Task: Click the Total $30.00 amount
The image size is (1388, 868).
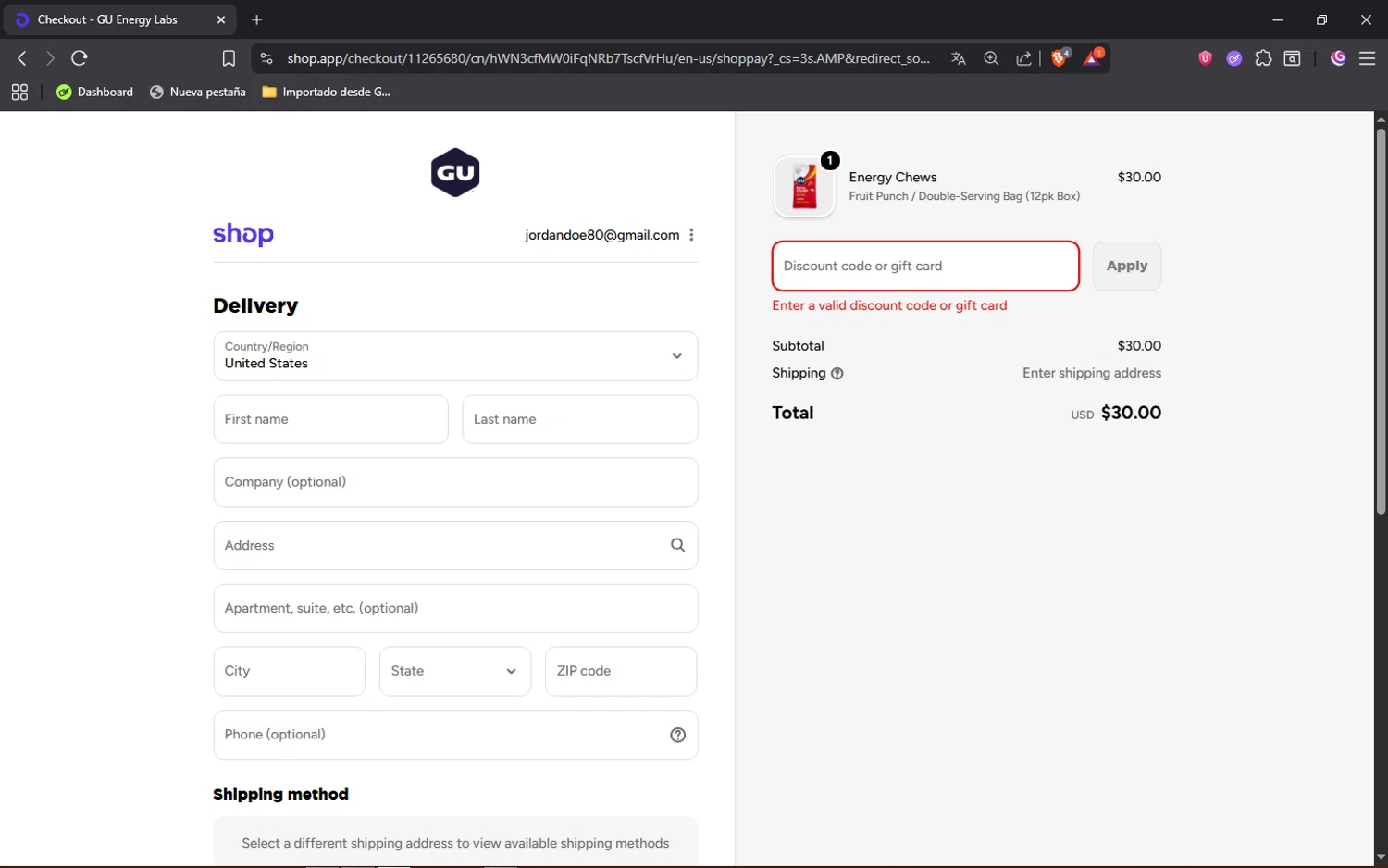Action: tap(1131, 413)
